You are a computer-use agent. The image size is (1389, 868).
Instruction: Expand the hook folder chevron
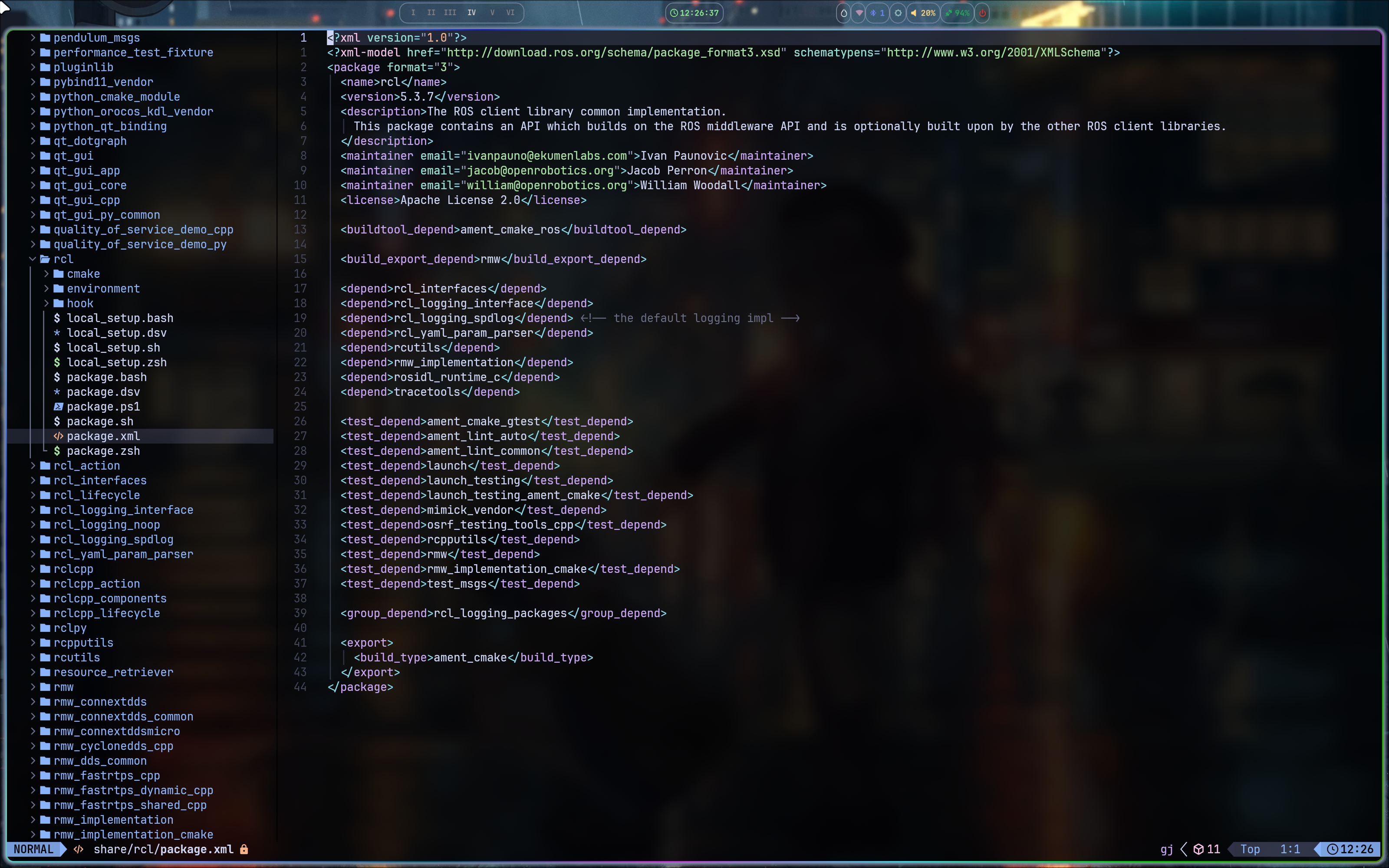[46, 303]
